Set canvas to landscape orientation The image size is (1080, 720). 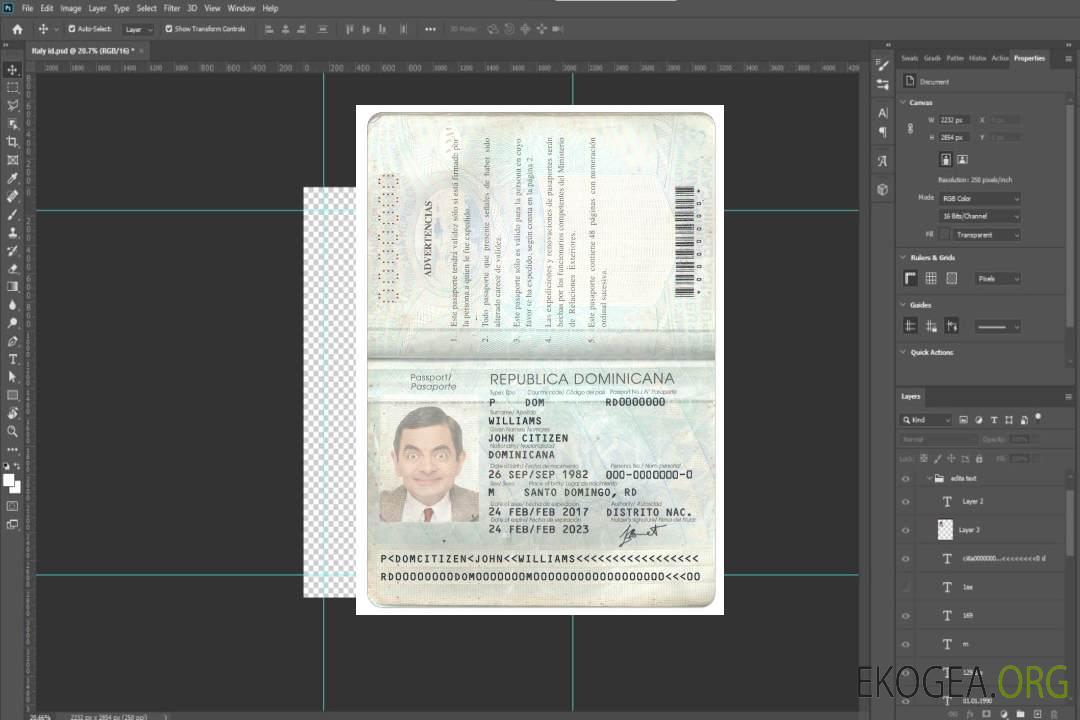(x=962, y=159)
